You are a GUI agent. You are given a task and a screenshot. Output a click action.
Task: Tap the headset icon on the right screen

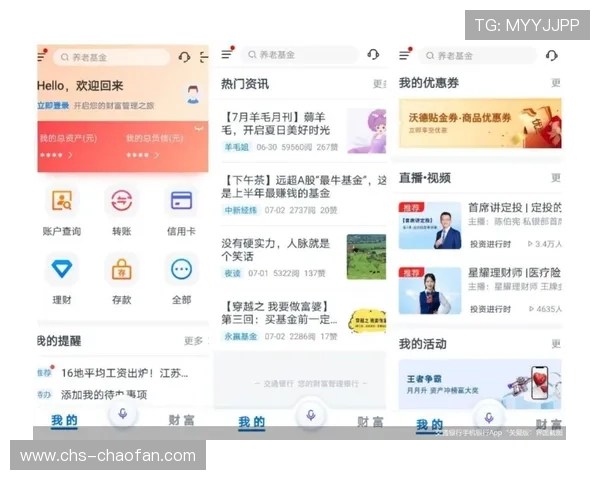pos(551,56)
